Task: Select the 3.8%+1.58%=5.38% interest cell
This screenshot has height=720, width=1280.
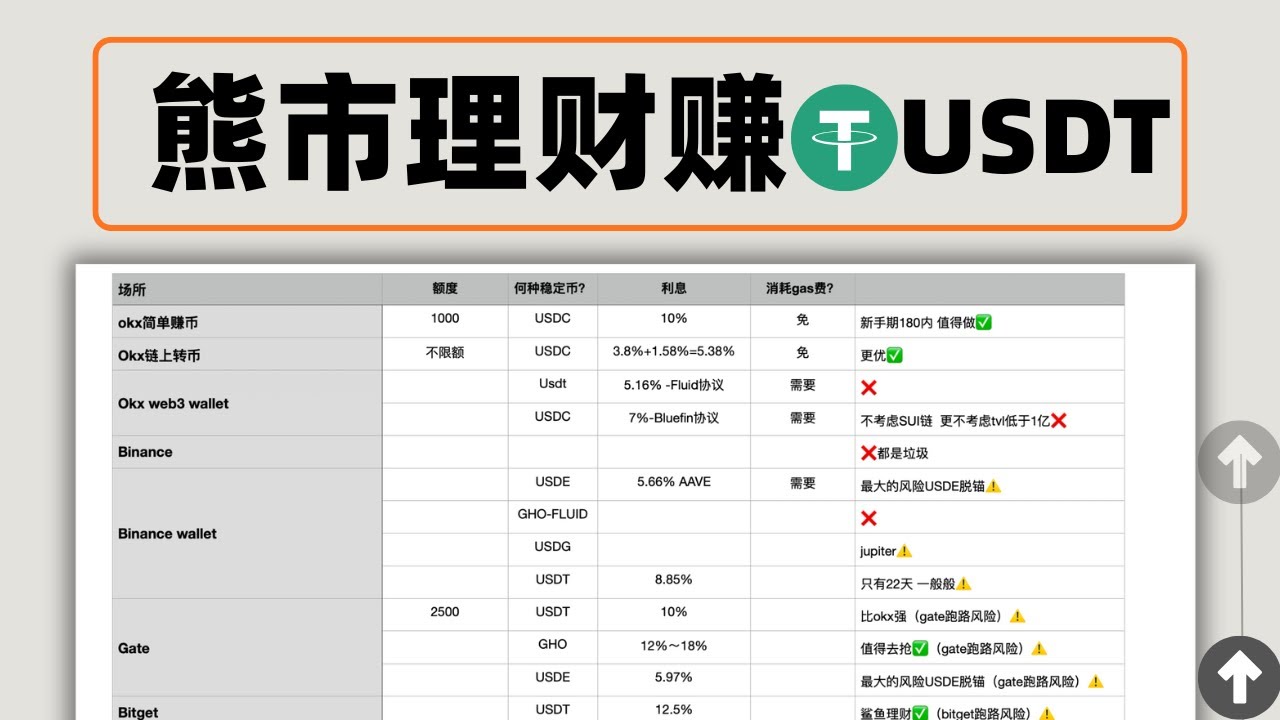Action: click(674, 352)
